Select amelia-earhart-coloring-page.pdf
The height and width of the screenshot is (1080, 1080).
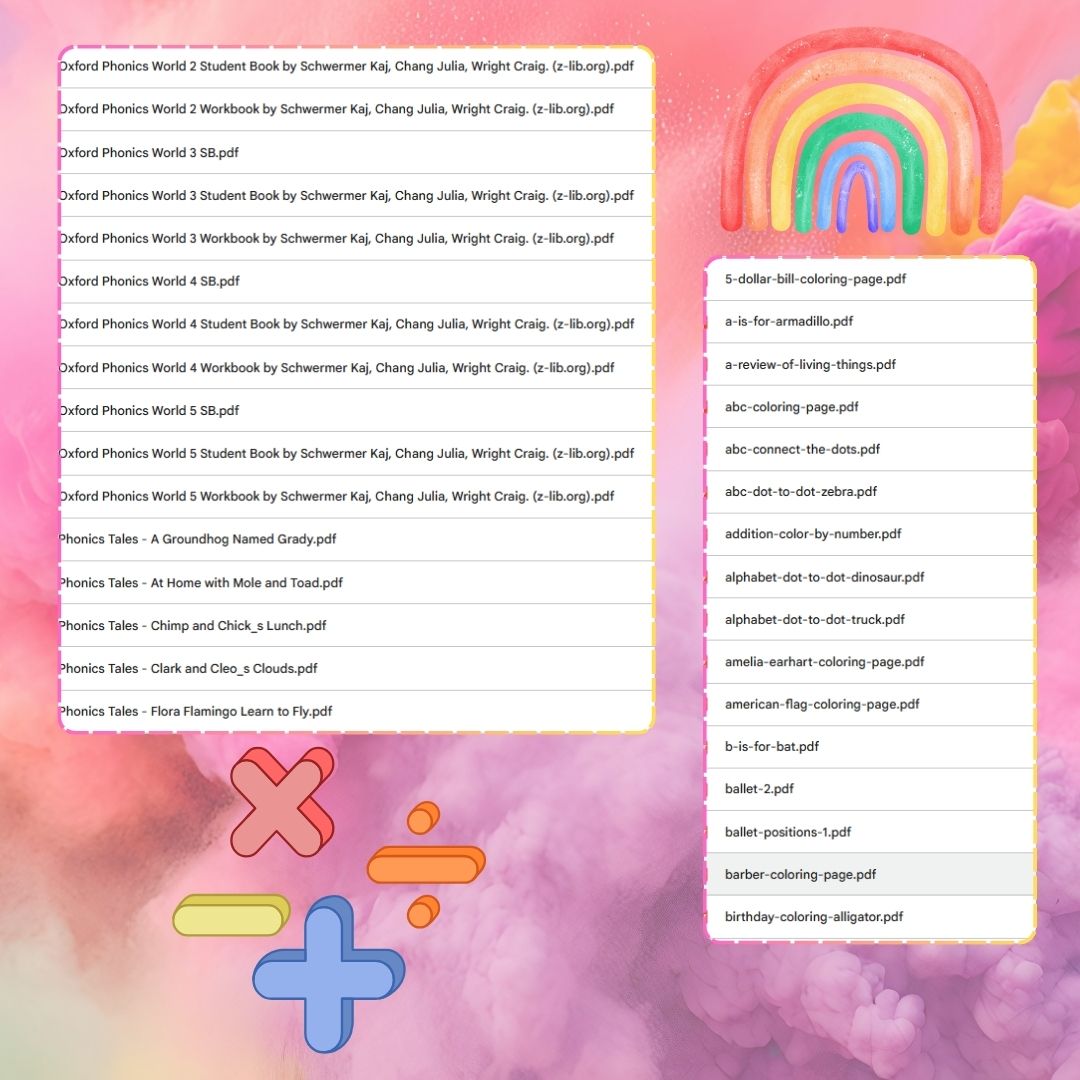[x=824, y=662]
